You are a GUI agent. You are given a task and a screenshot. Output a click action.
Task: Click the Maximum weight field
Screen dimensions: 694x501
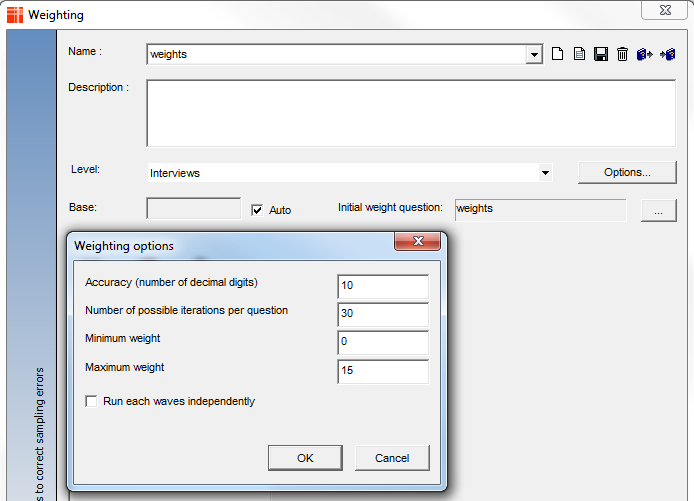click(383, 371)
